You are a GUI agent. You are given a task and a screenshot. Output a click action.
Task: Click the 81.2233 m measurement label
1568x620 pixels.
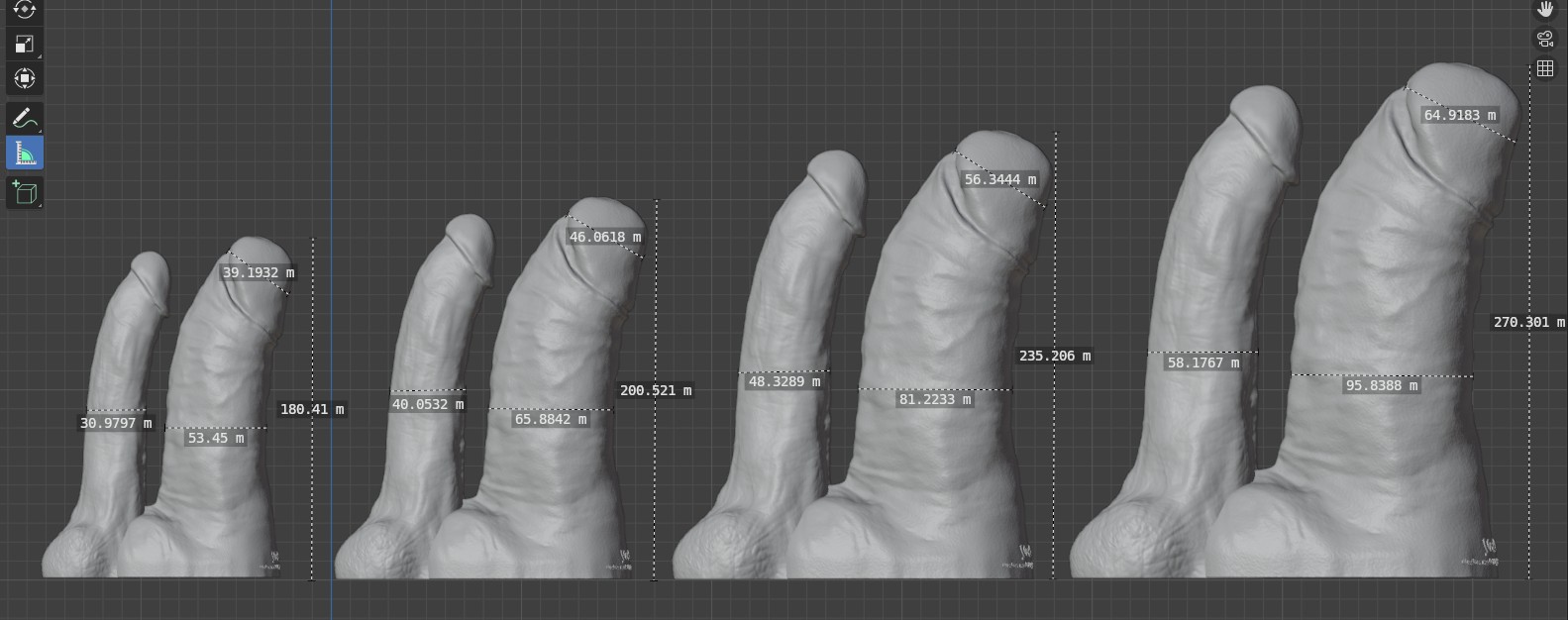(935, 399)
